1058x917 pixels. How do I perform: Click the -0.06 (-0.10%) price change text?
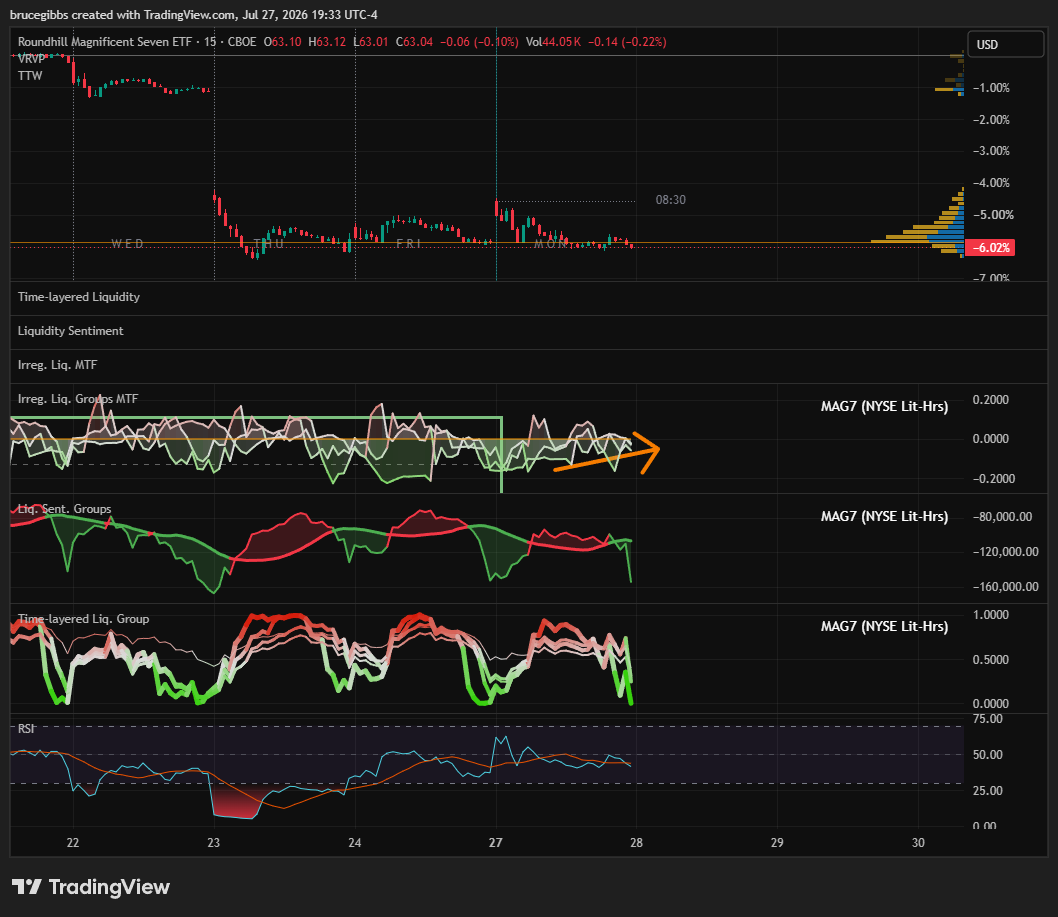(480, 42)
